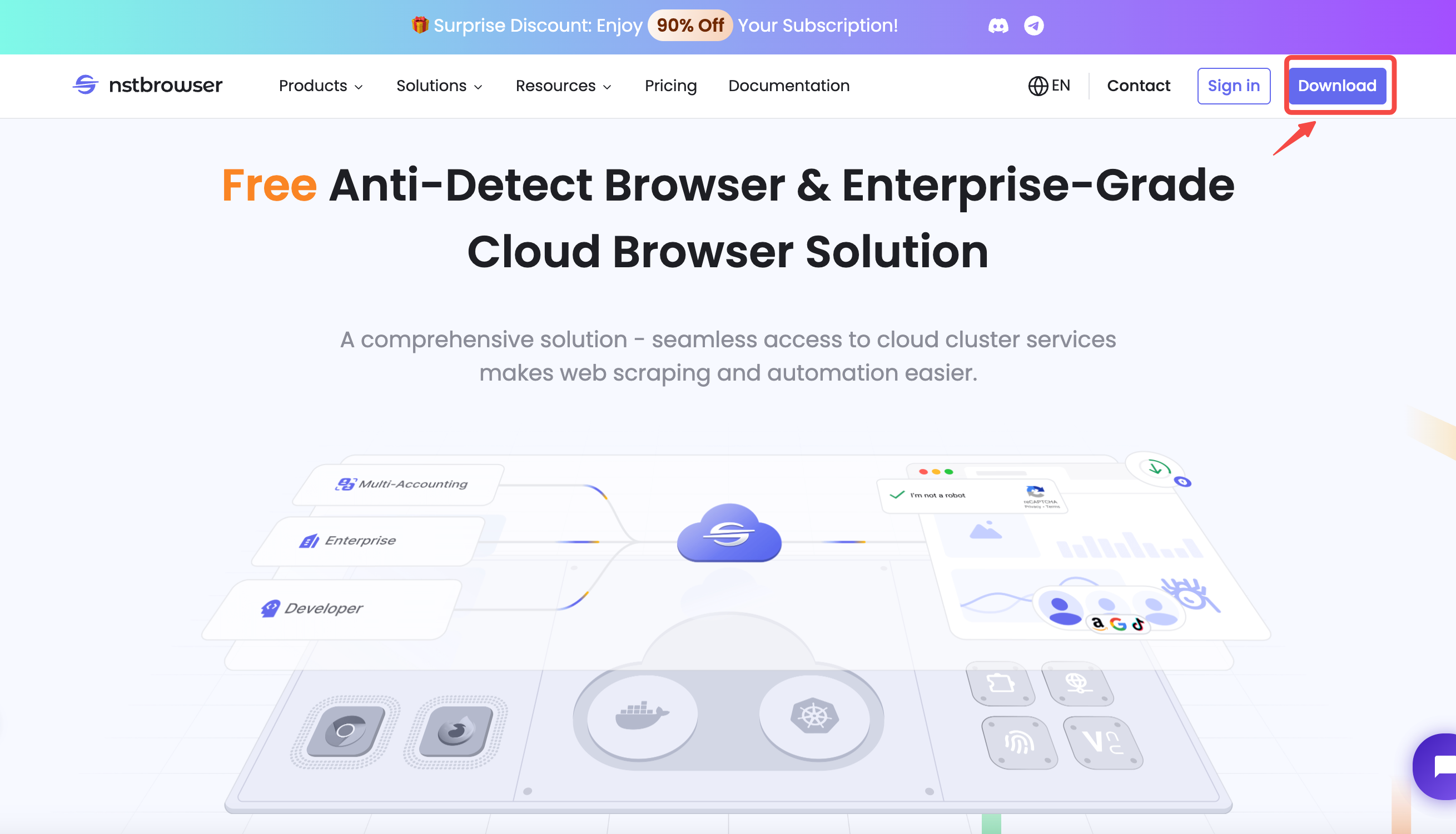Click the globe language icon
Screen dimensions: 1456x834
tap(1038, 86)
